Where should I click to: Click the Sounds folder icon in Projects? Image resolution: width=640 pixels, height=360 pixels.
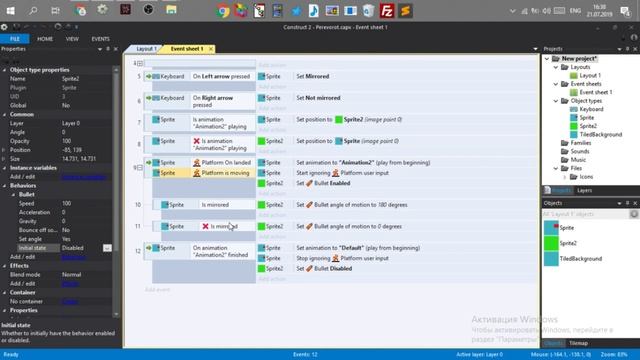[565, 151]
